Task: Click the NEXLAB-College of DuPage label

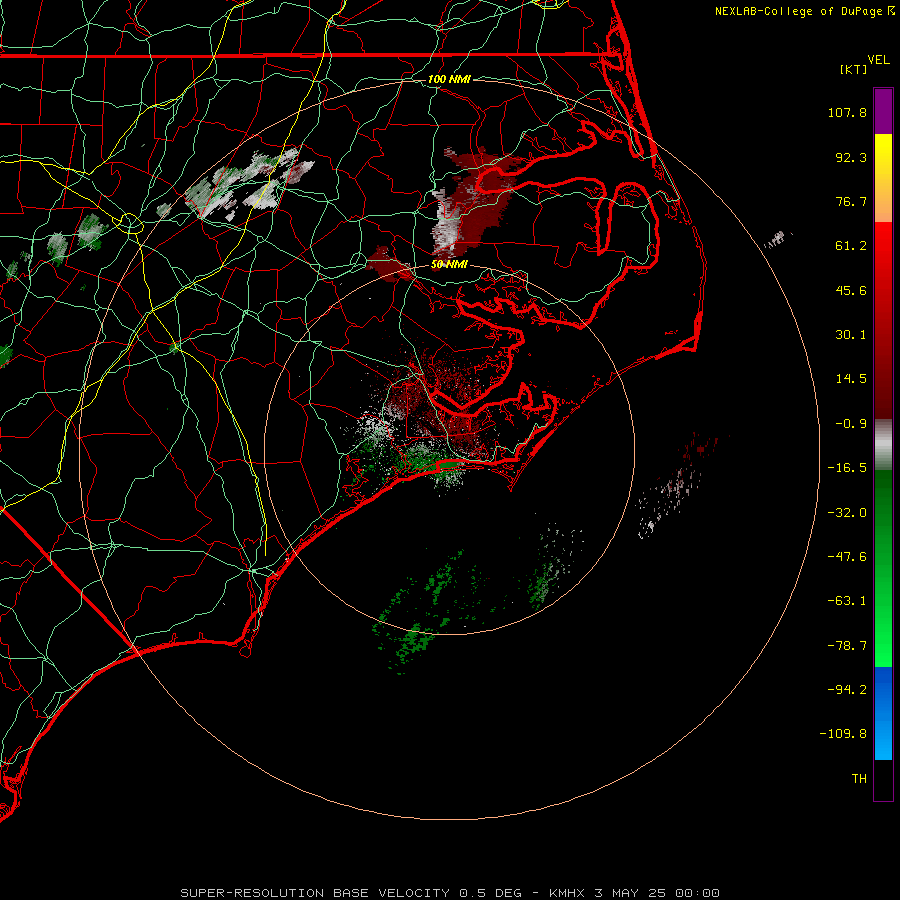Action: [x=798, y=11]
